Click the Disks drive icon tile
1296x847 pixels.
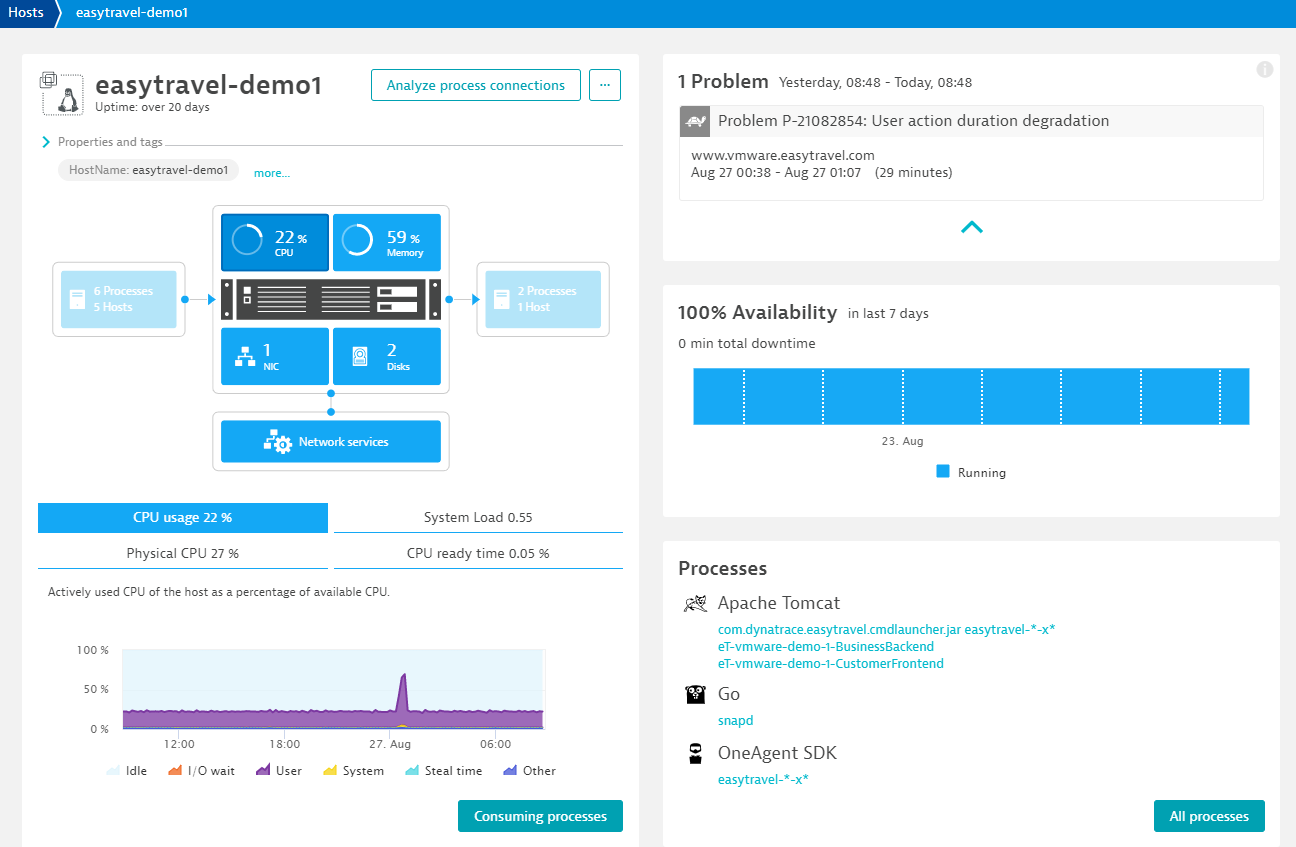click(386, 356)
